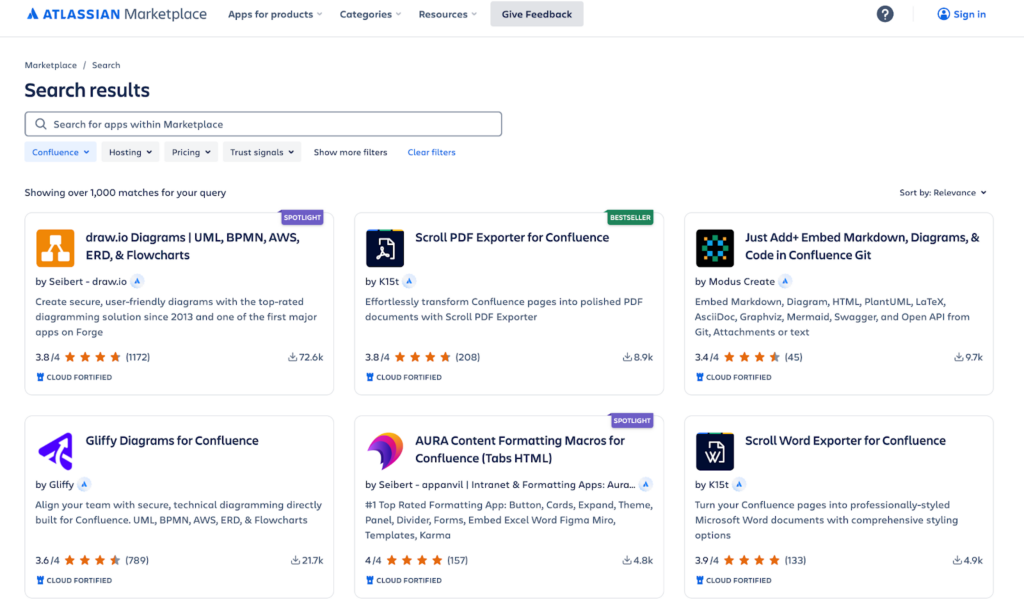Click the Gliffy Diagrams app icon
Image resolution: width=1024 pixels, height=612 pixels.
(55, 451)
